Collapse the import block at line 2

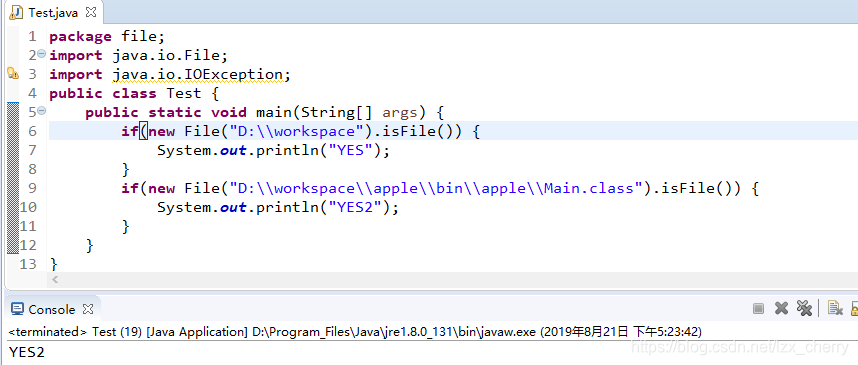(42, 54)
